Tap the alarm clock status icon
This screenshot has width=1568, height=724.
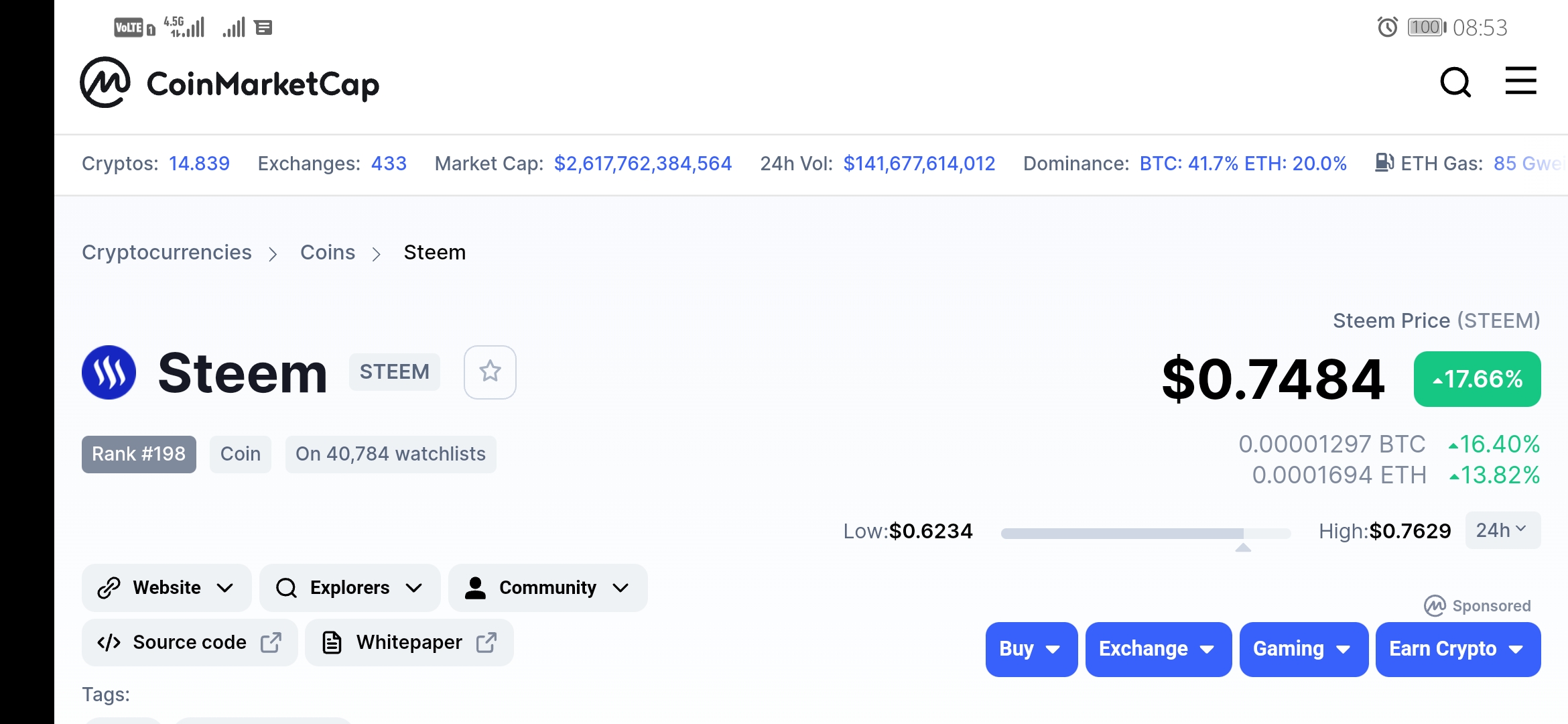pyautogui.click(x=1387, y=27)
